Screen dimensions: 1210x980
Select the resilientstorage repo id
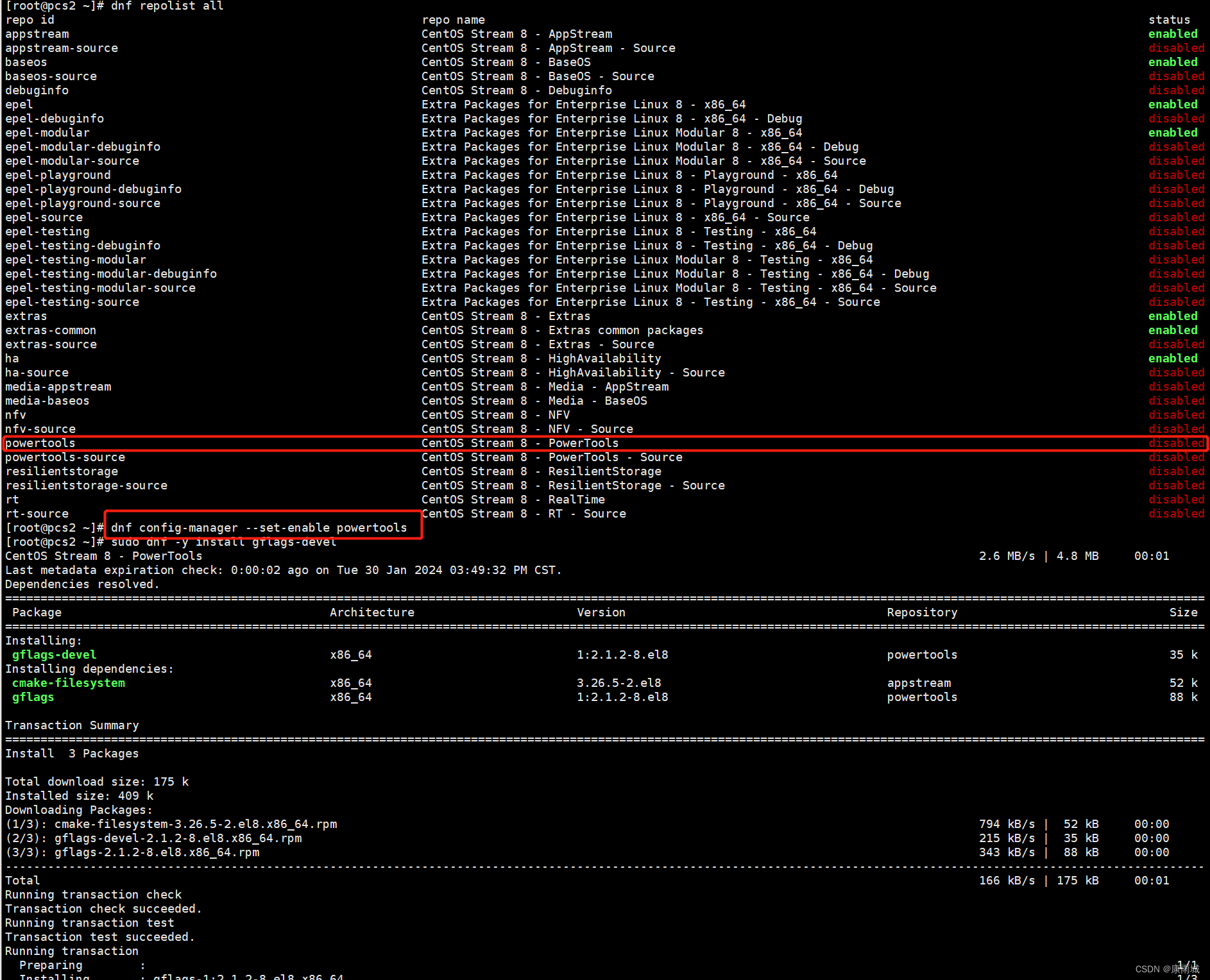click(61, 471)
